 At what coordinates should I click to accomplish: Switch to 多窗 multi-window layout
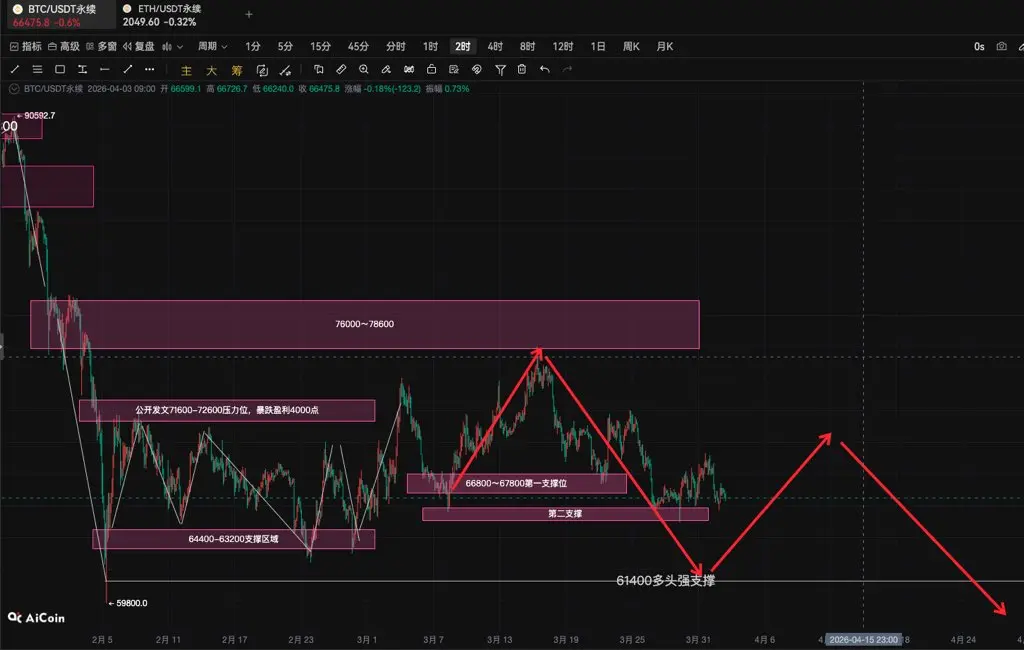(x=101, y=46)
